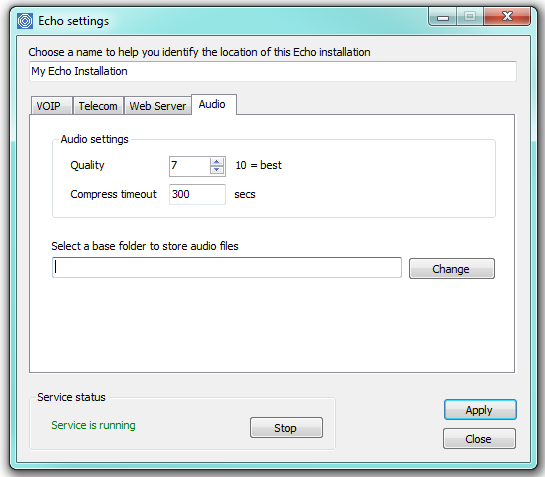The height and width of the screenshot is (477, 545).
Task: Select the Audio tab
Action: (213, 104)
